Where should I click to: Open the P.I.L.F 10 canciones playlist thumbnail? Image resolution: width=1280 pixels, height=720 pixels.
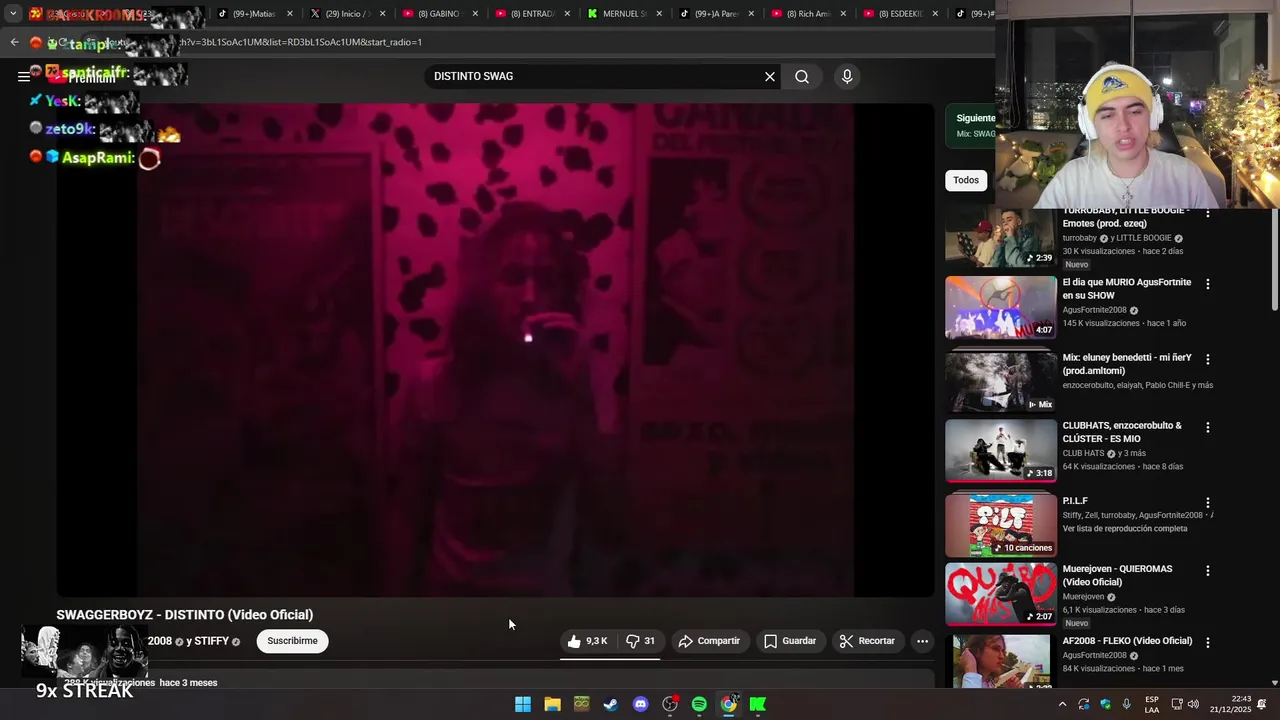pos(1000,525)
